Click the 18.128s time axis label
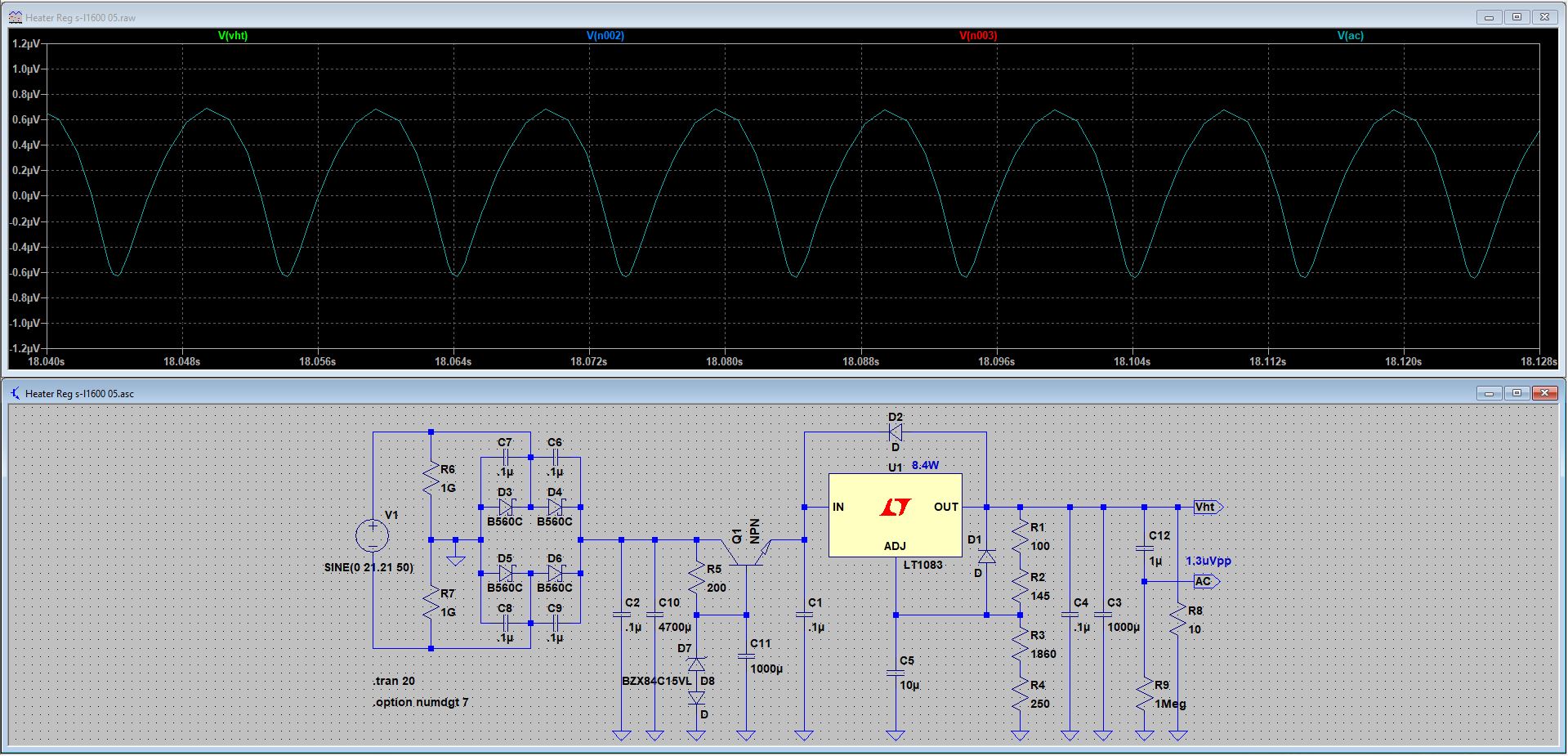 [x=1539, y=361]
